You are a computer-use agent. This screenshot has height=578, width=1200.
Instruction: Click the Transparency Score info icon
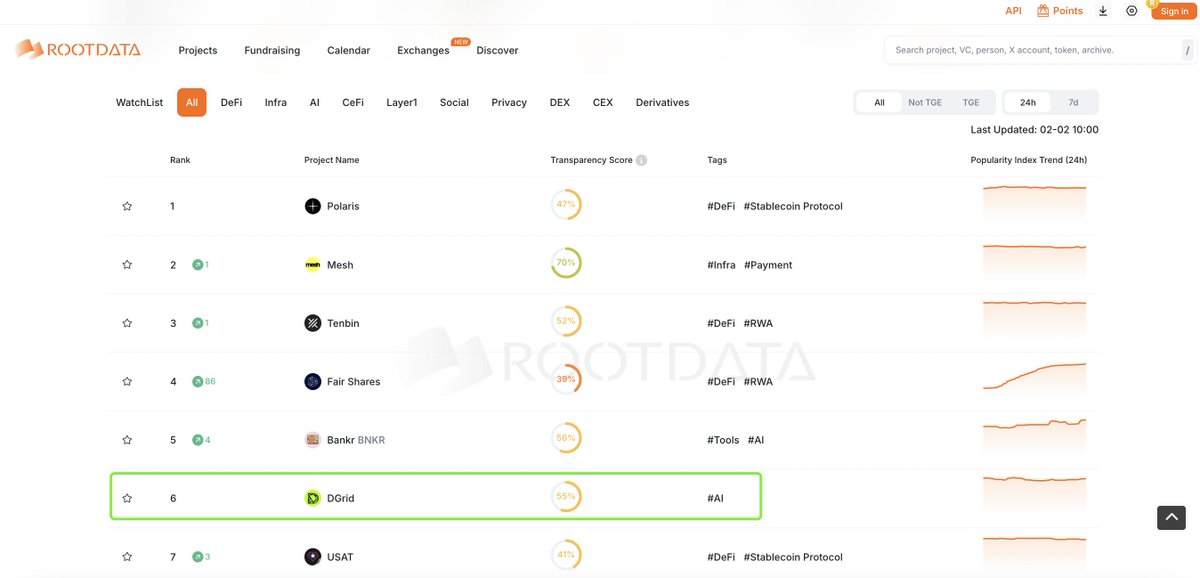point(641,160)
